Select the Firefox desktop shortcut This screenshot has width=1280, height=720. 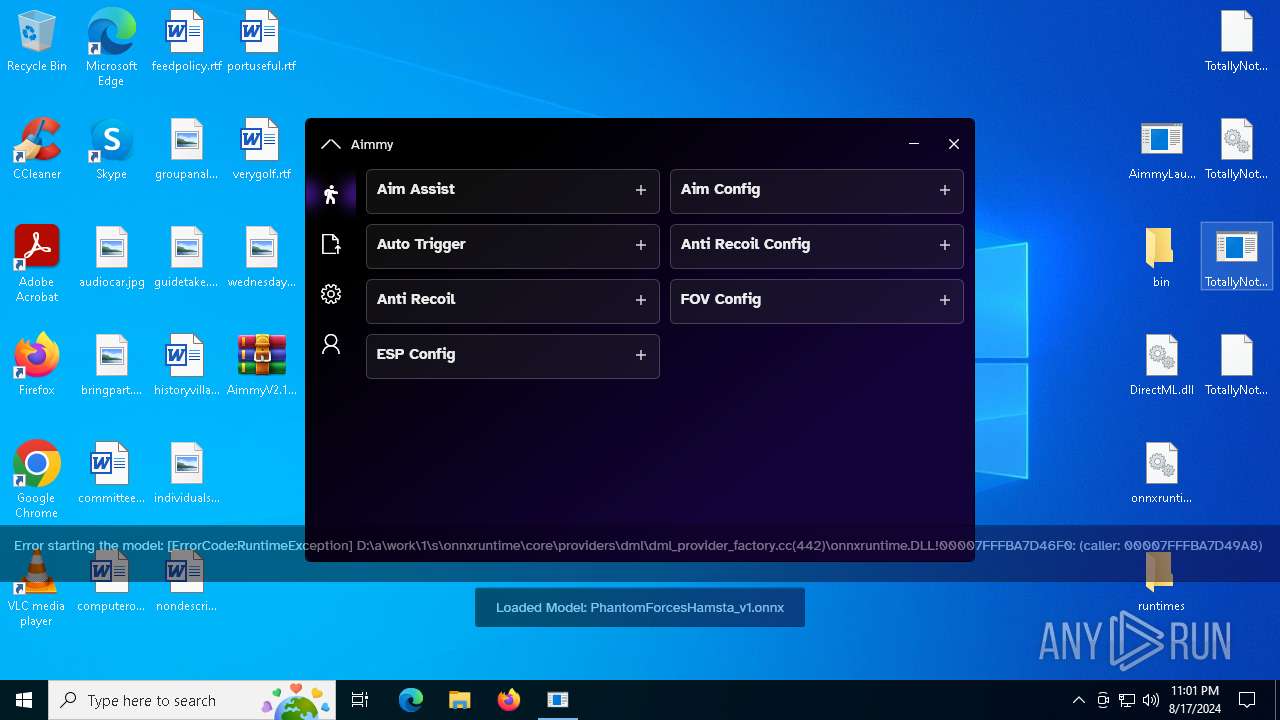pos(37,366)
